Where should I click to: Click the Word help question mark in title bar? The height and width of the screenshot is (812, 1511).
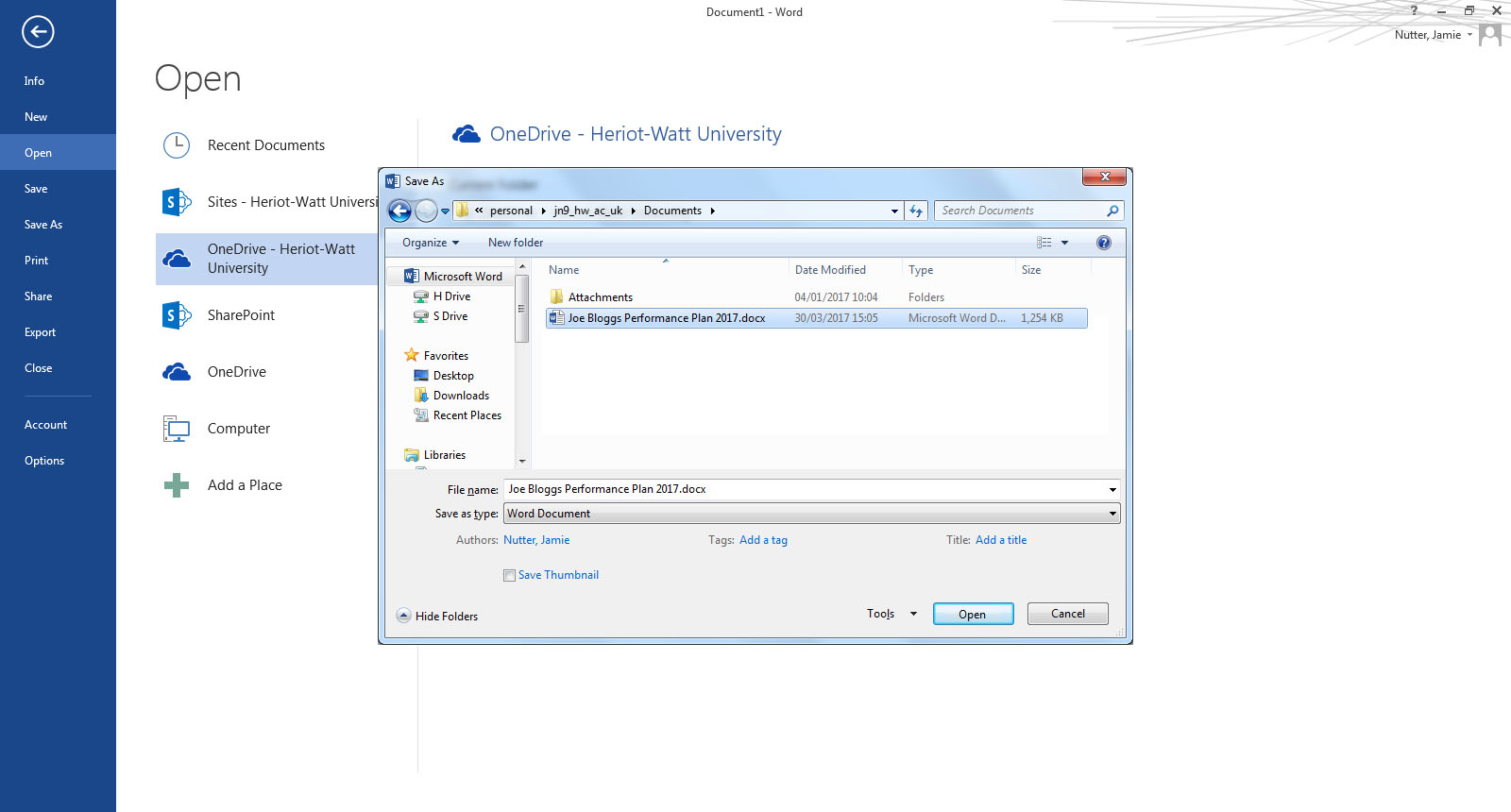(x=1414, y=10)
